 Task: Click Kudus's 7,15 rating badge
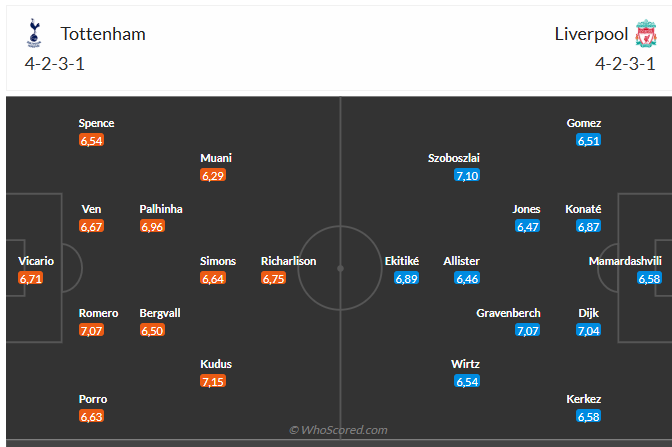213,381
